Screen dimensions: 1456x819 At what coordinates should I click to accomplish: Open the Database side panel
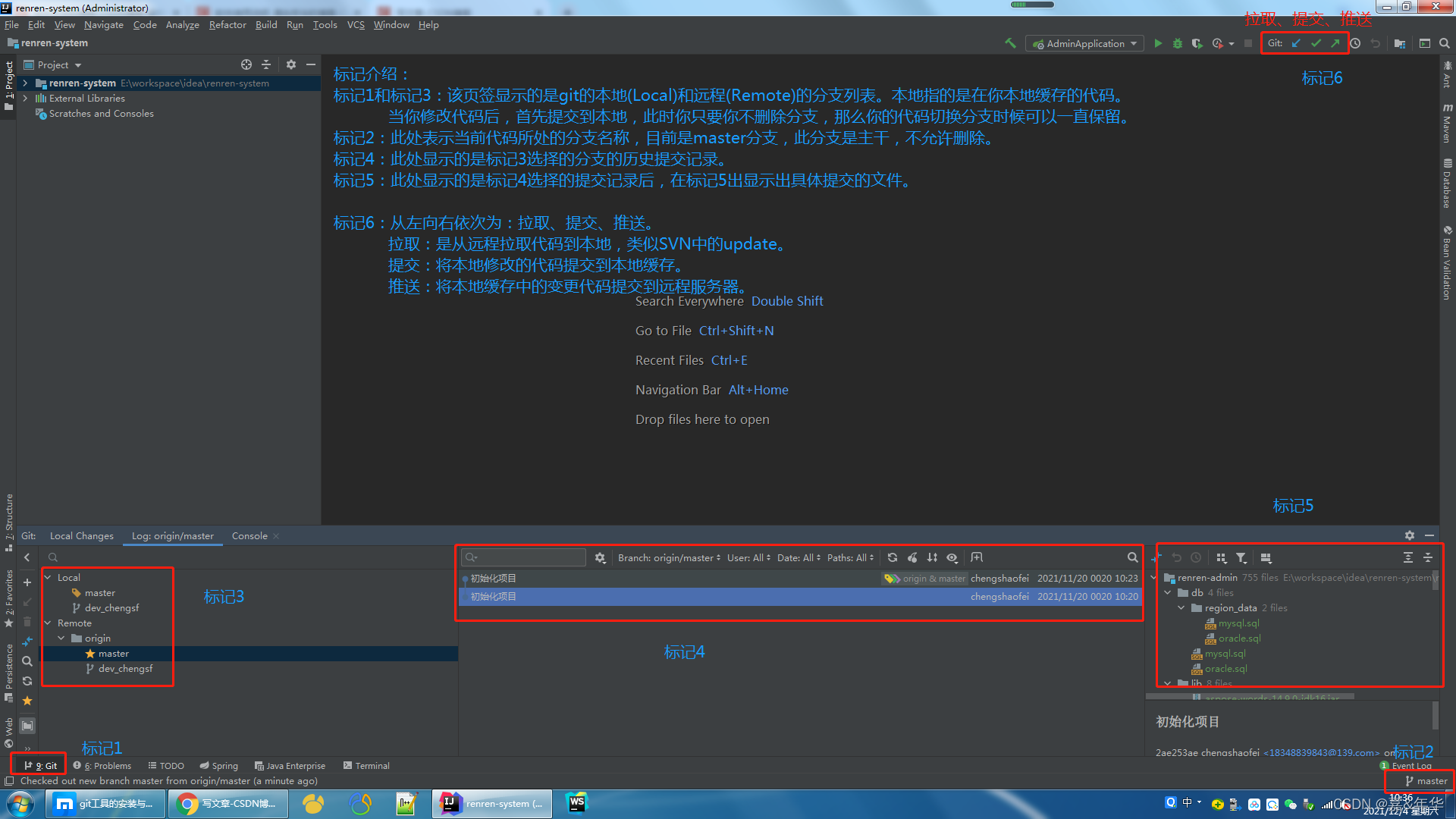1447,183
